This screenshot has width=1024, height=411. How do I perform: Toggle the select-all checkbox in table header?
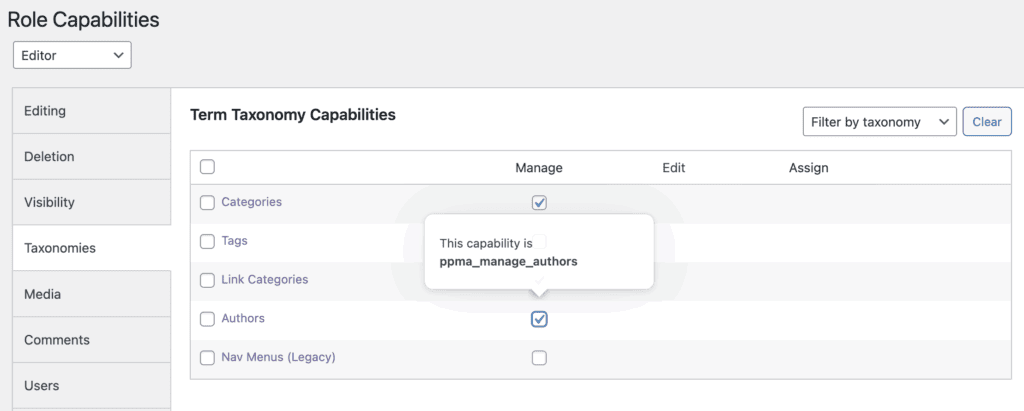click(x=207, y=168)
